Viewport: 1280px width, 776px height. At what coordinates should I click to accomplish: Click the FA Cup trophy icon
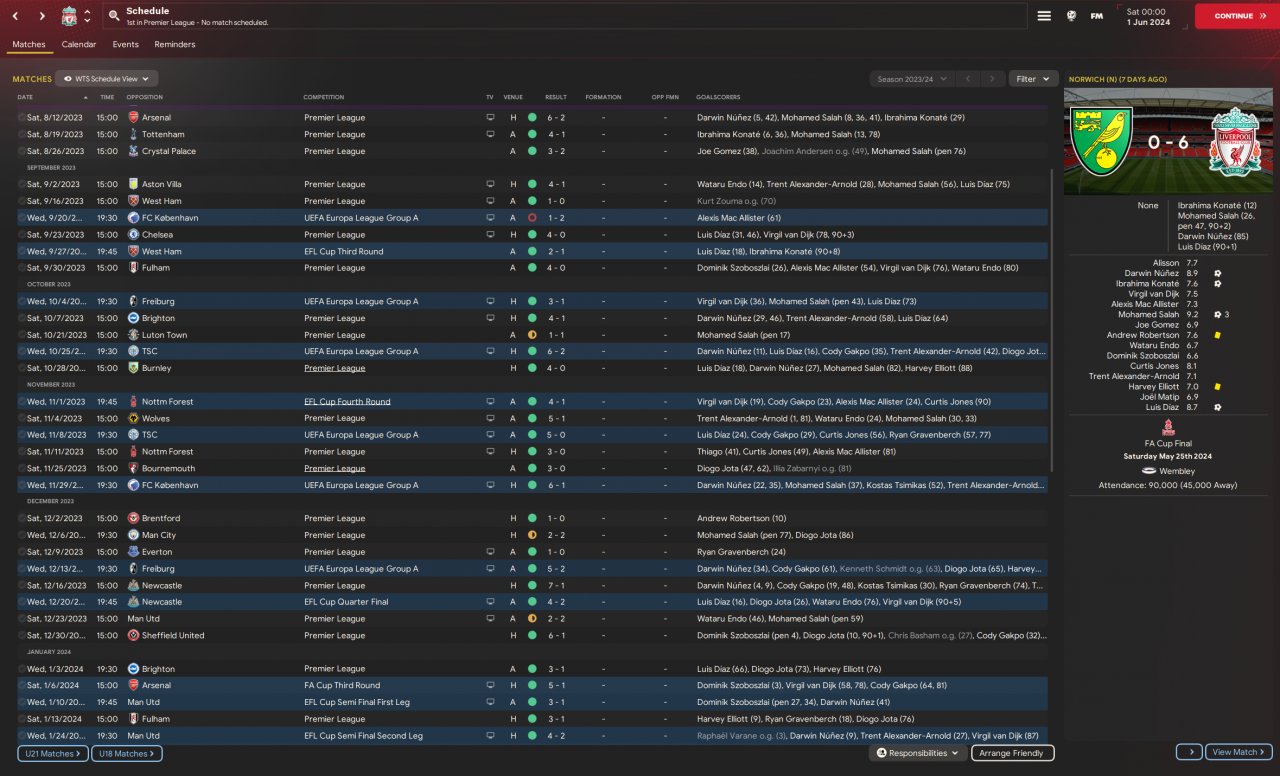[1169, 428]
